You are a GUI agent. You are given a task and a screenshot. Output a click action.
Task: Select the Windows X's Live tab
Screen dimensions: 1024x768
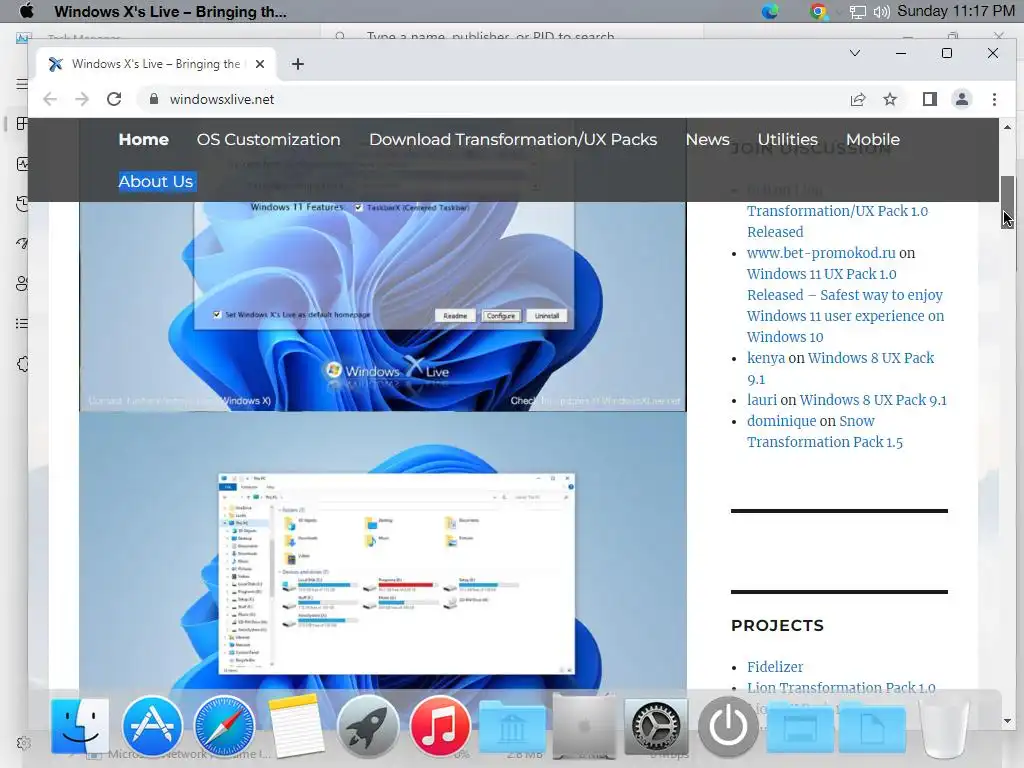[157, 64]
